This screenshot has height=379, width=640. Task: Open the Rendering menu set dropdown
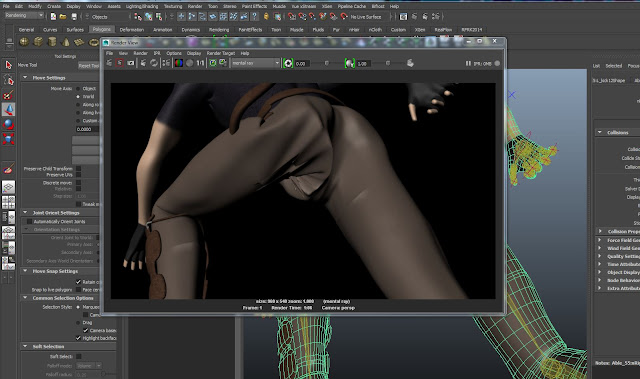[24, 16]
